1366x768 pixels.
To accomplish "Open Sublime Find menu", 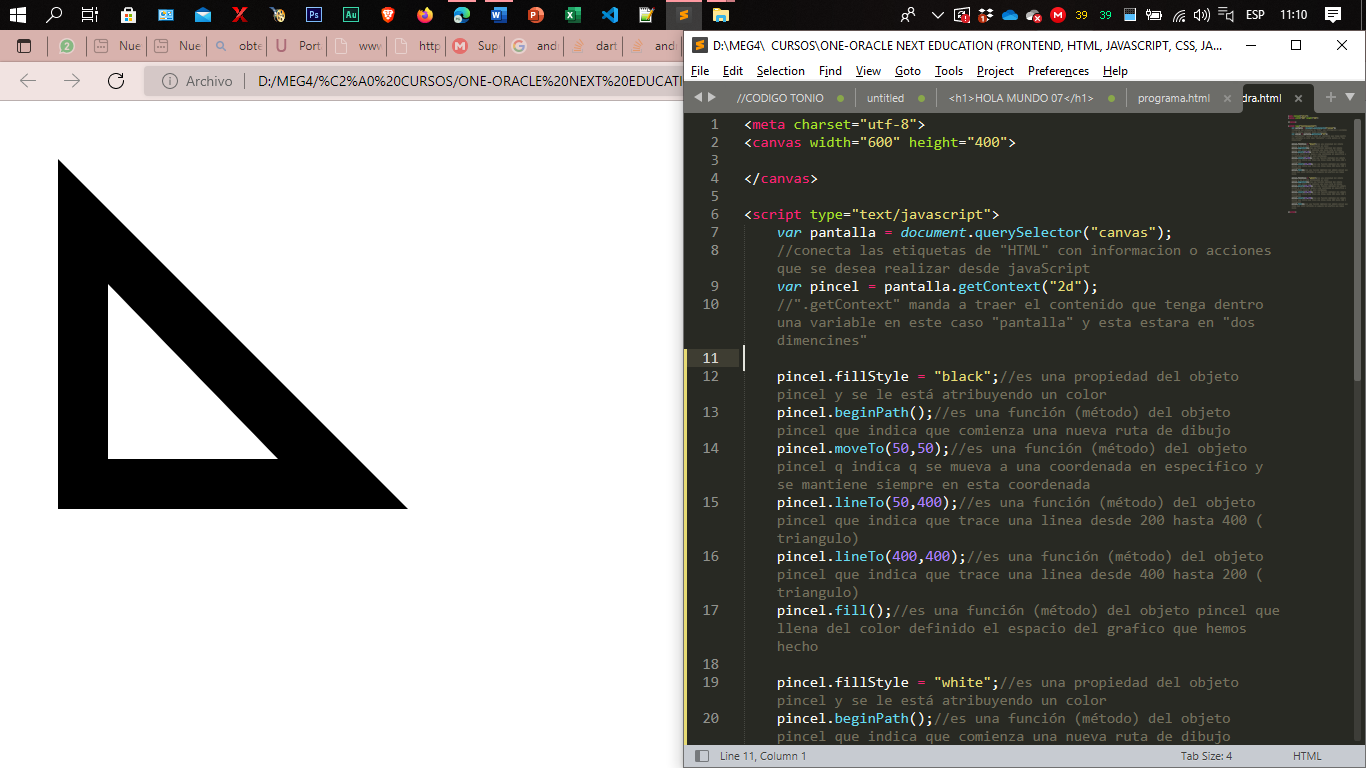I will click(x=830, y=71).
